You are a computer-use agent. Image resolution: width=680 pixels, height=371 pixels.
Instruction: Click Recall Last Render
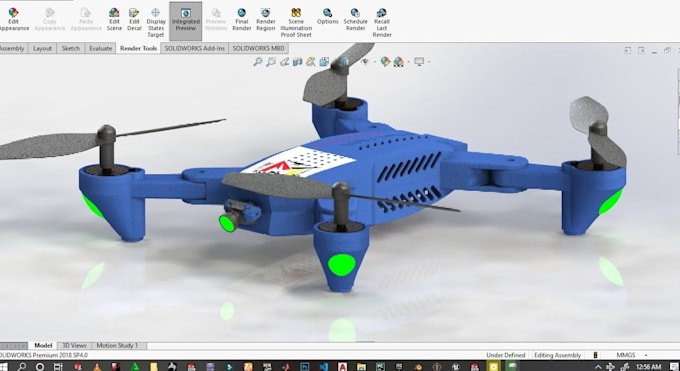click(x=382, y=23)
